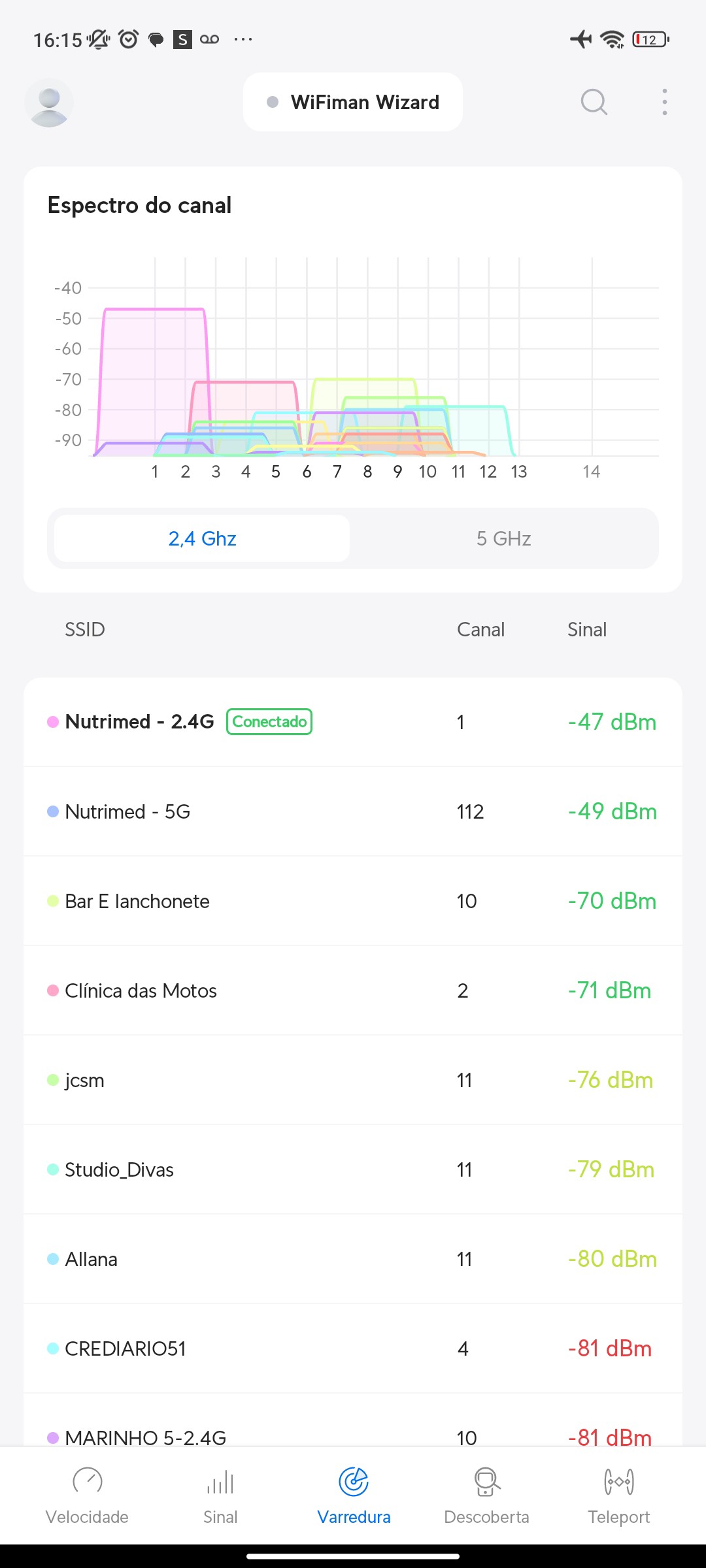Sort networks by Sinal column
Screen dimensions: 706x1568
586,629
